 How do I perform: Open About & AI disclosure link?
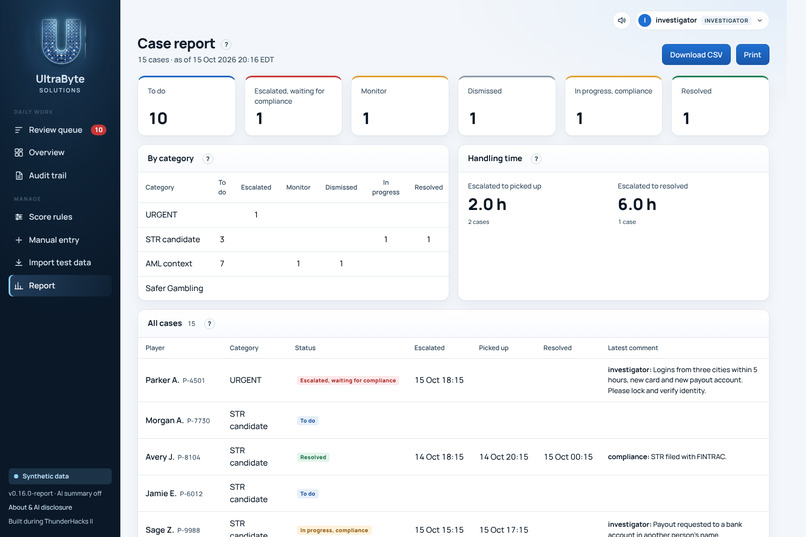point(40,507)
